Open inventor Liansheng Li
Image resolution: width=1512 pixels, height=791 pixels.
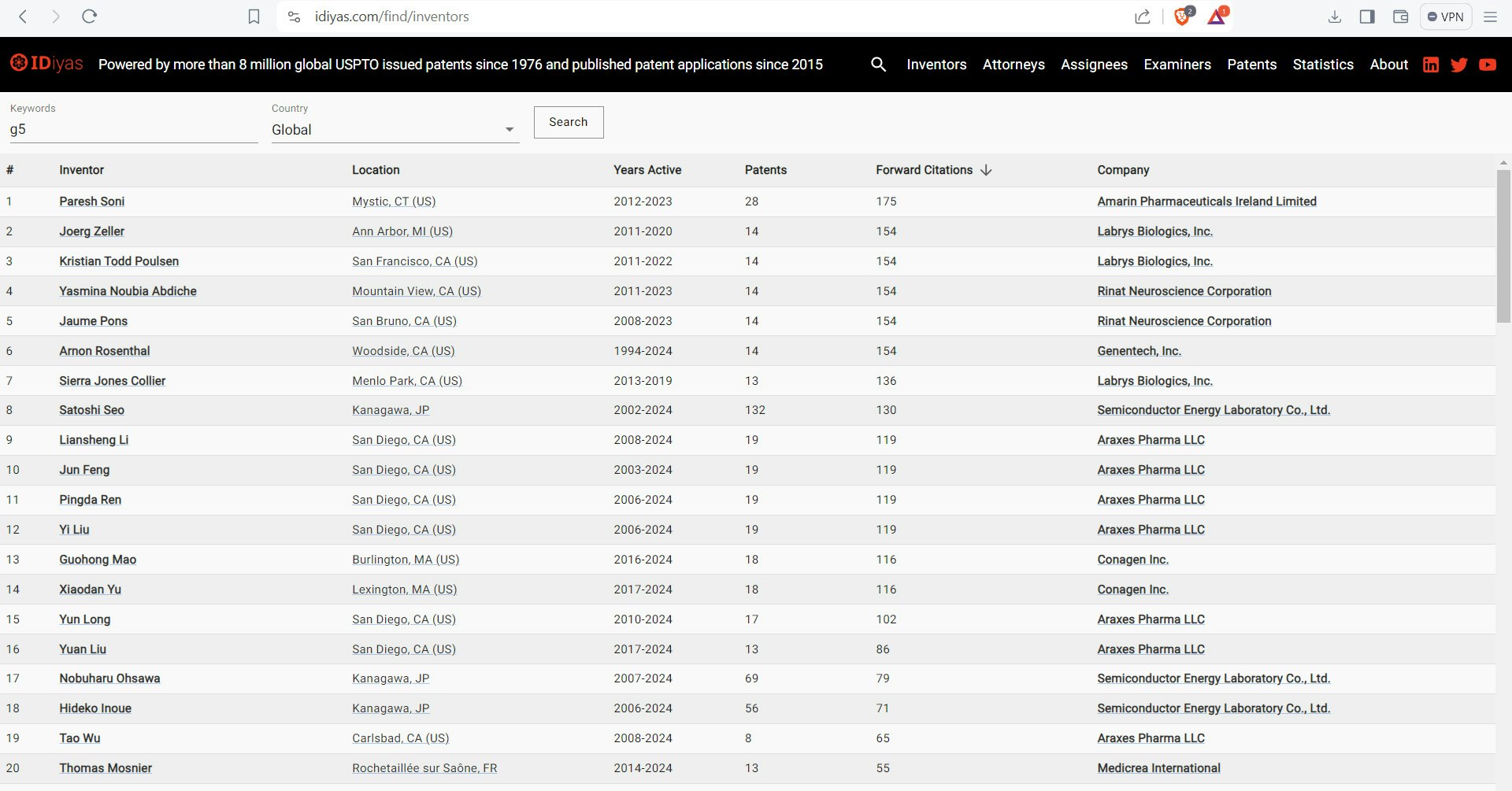(94, 440)
